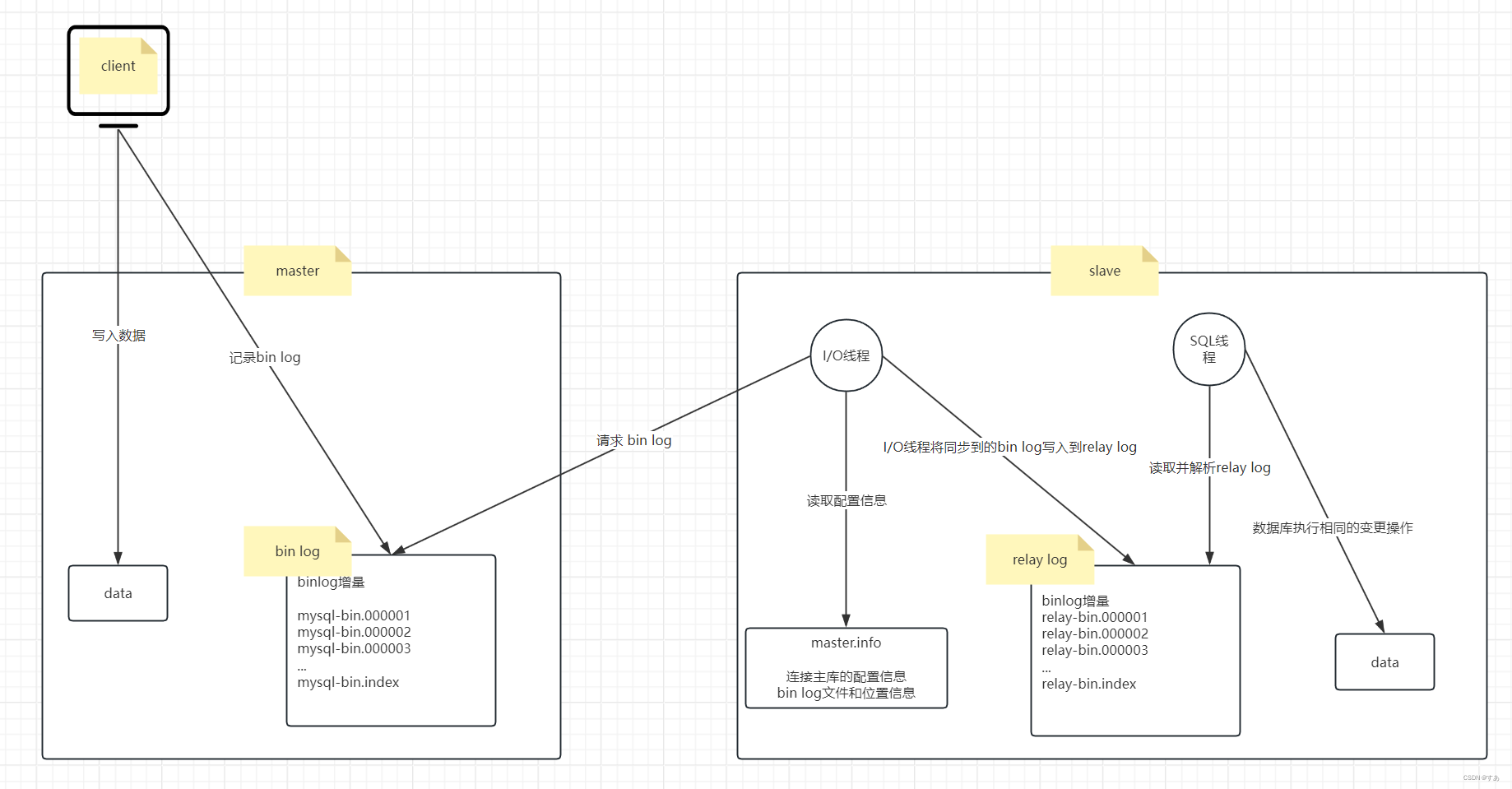Click binlog增量 text in master box

[331, 582]
